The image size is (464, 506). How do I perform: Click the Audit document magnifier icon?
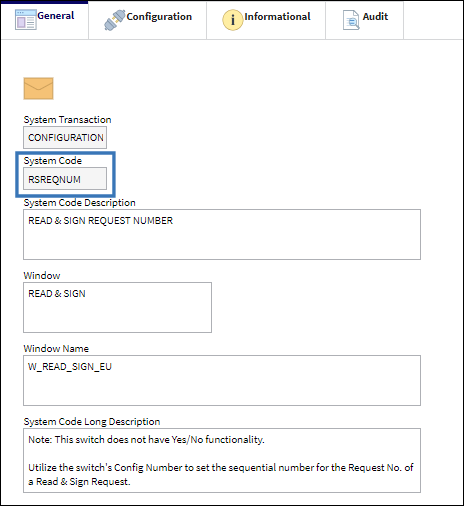[x=351, y=20]
